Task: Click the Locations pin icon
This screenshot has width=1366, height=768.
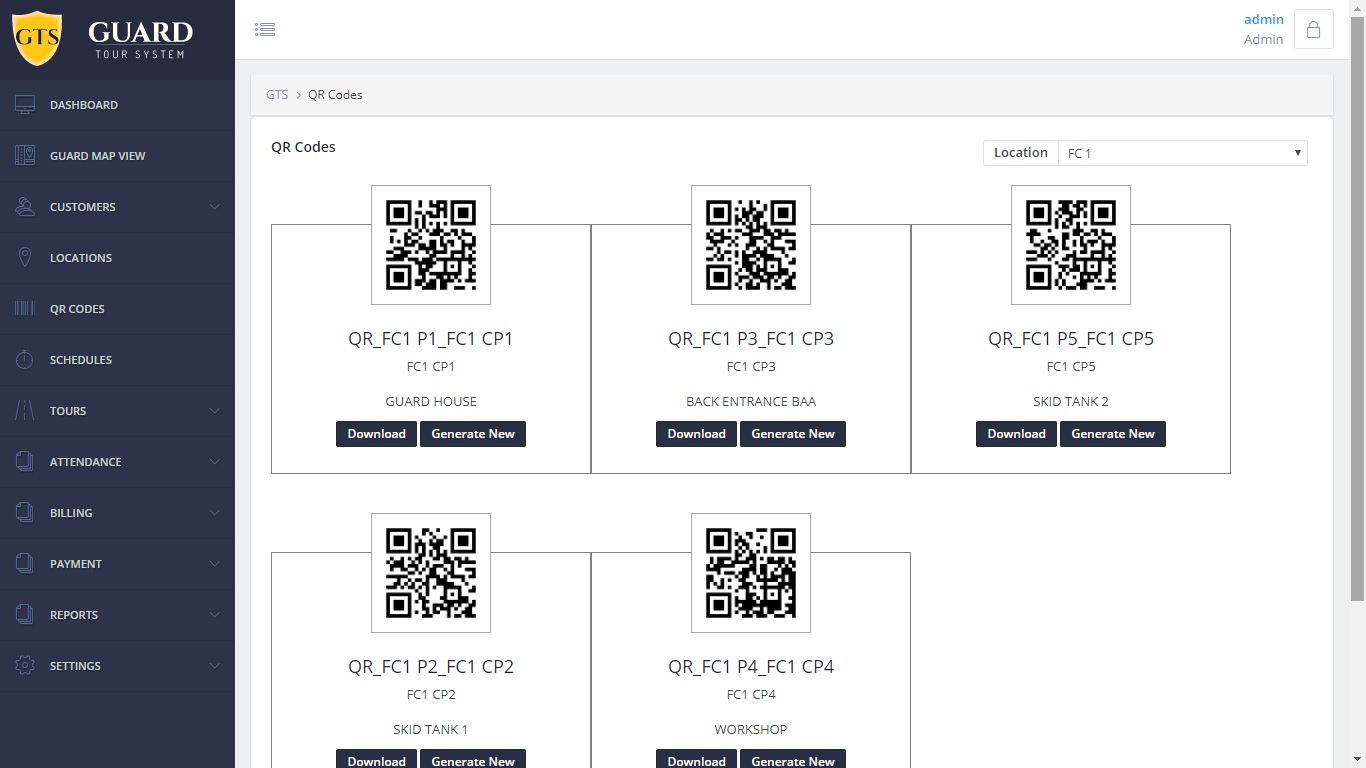Action: (25, 258)
